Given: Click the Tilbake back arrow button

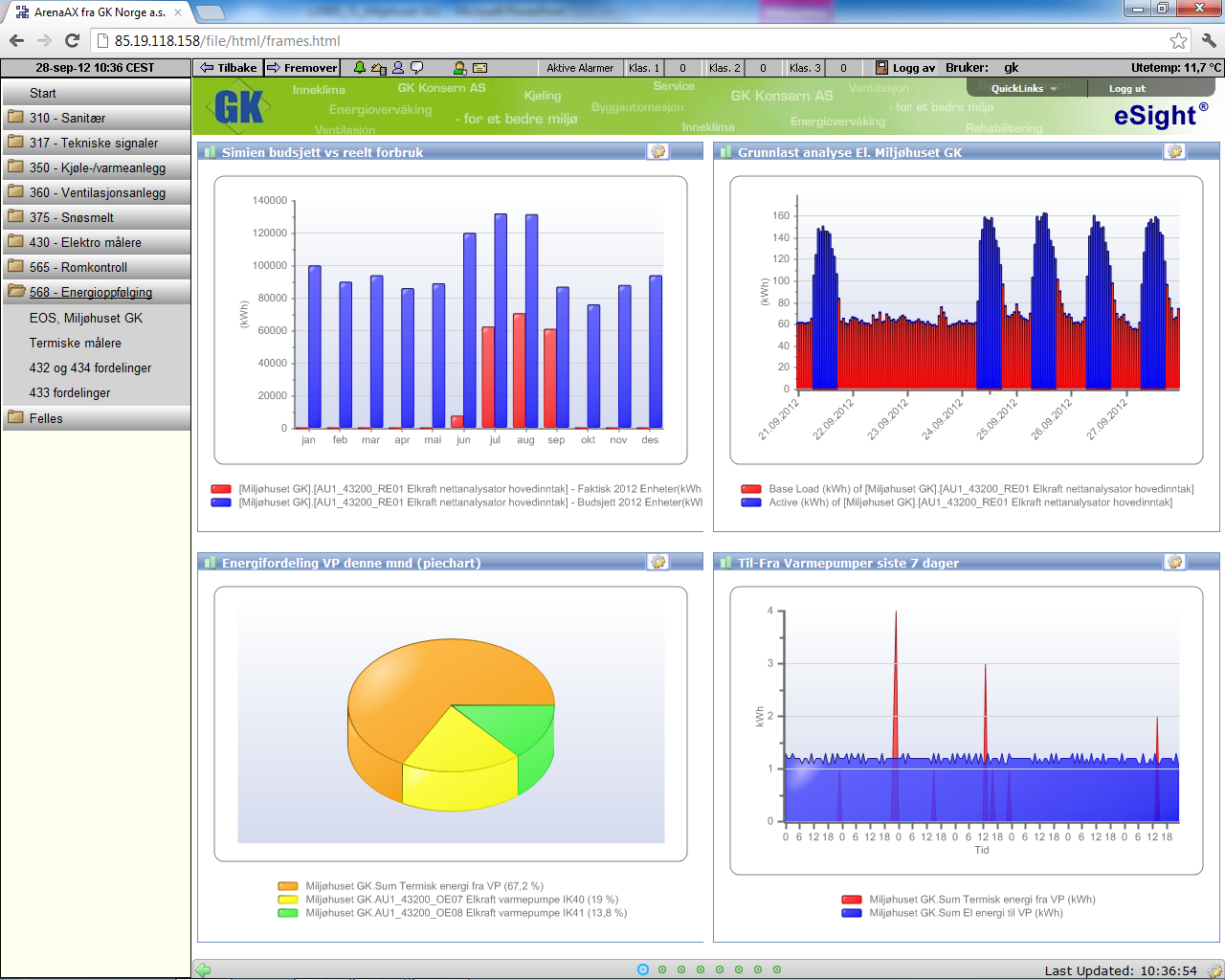Looking at the screenshot, I should point(228,68).
